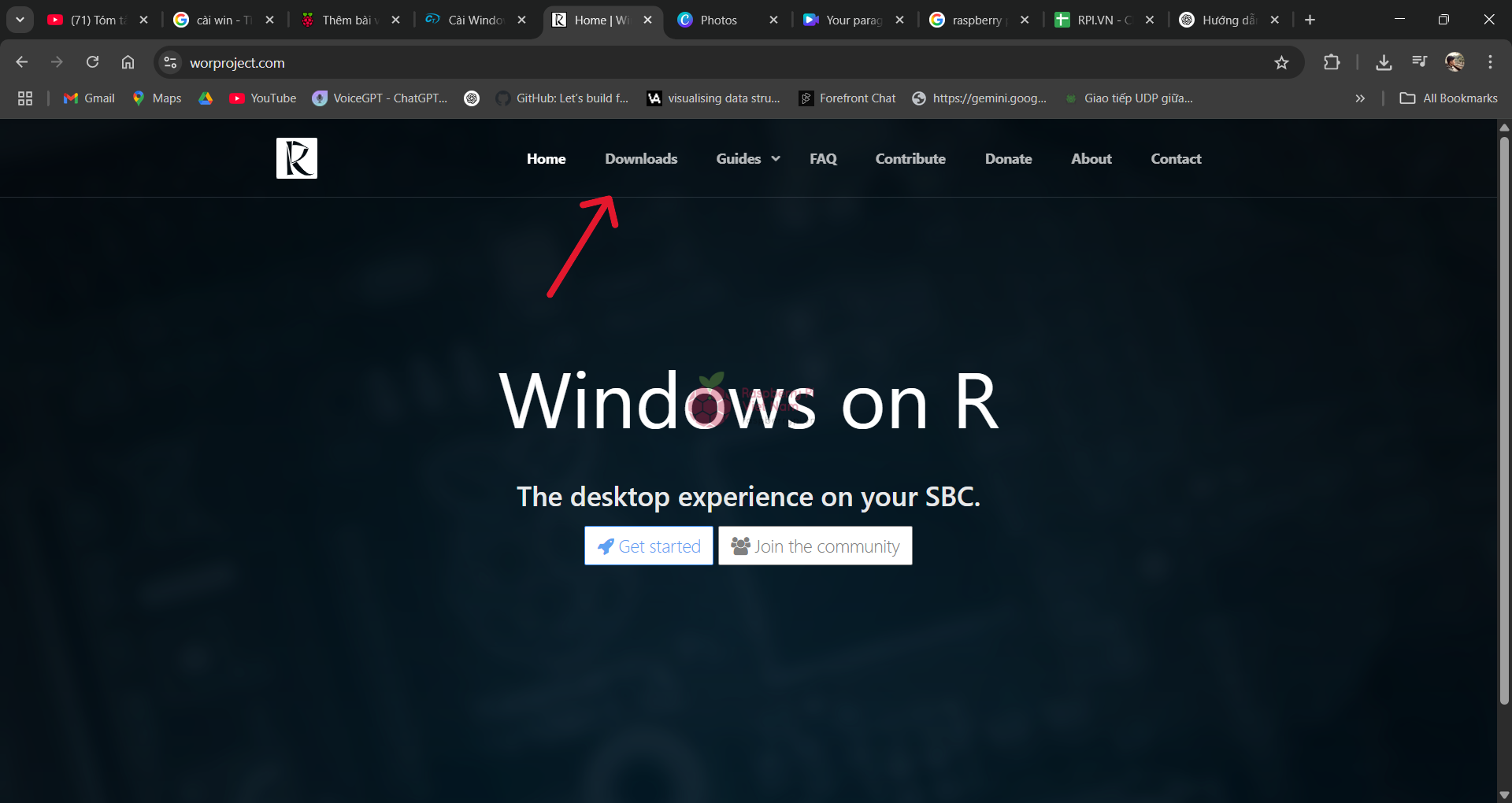
Task: Open the Chrome extensions puzzle icon
Action: point(1332,63)
